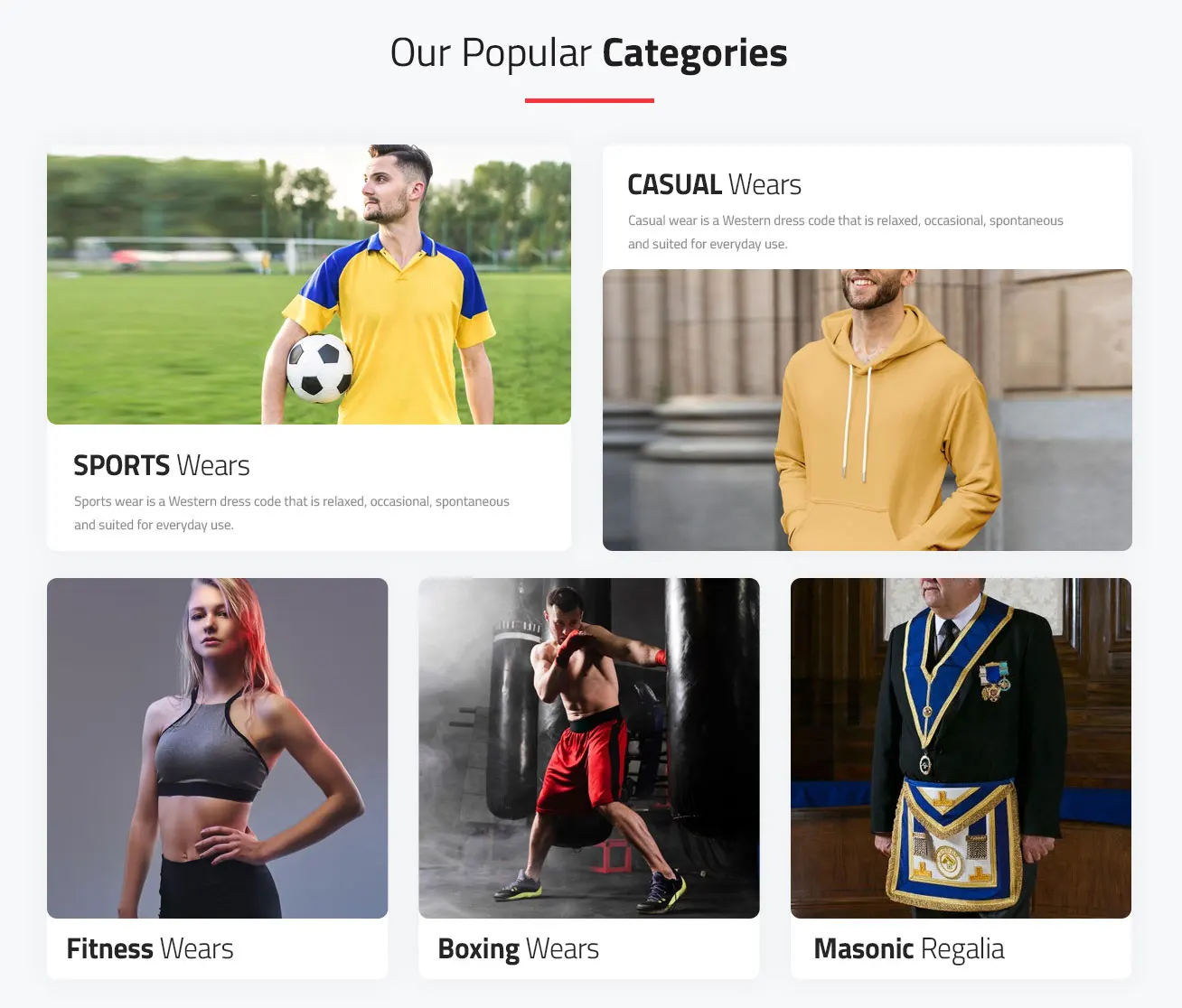Image resolution: width=1182 pixels, height=1008 pixels.
Task: Click the Casual wear description paragraph
Action: 846,232
